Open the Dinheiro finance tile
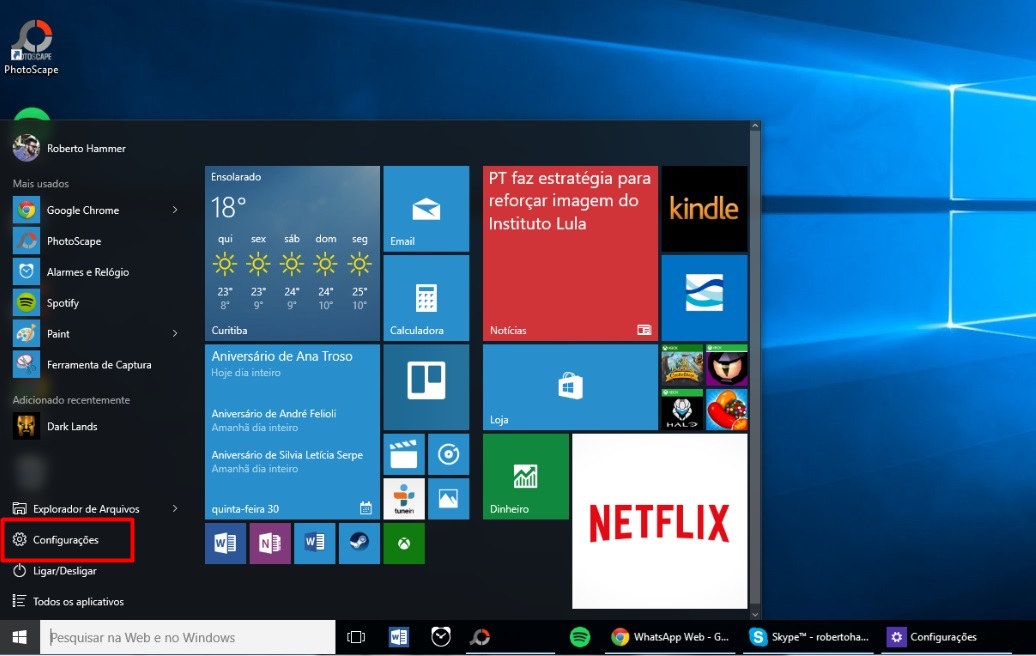 [526, 476]
